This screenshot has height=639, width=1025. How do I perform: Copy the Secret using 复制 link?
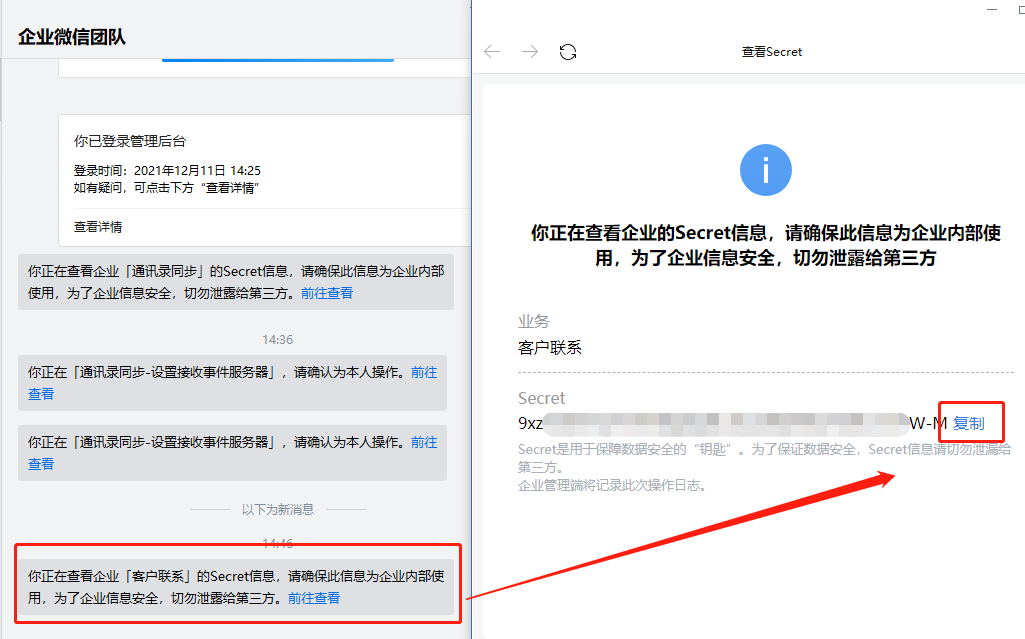(968, 423)
